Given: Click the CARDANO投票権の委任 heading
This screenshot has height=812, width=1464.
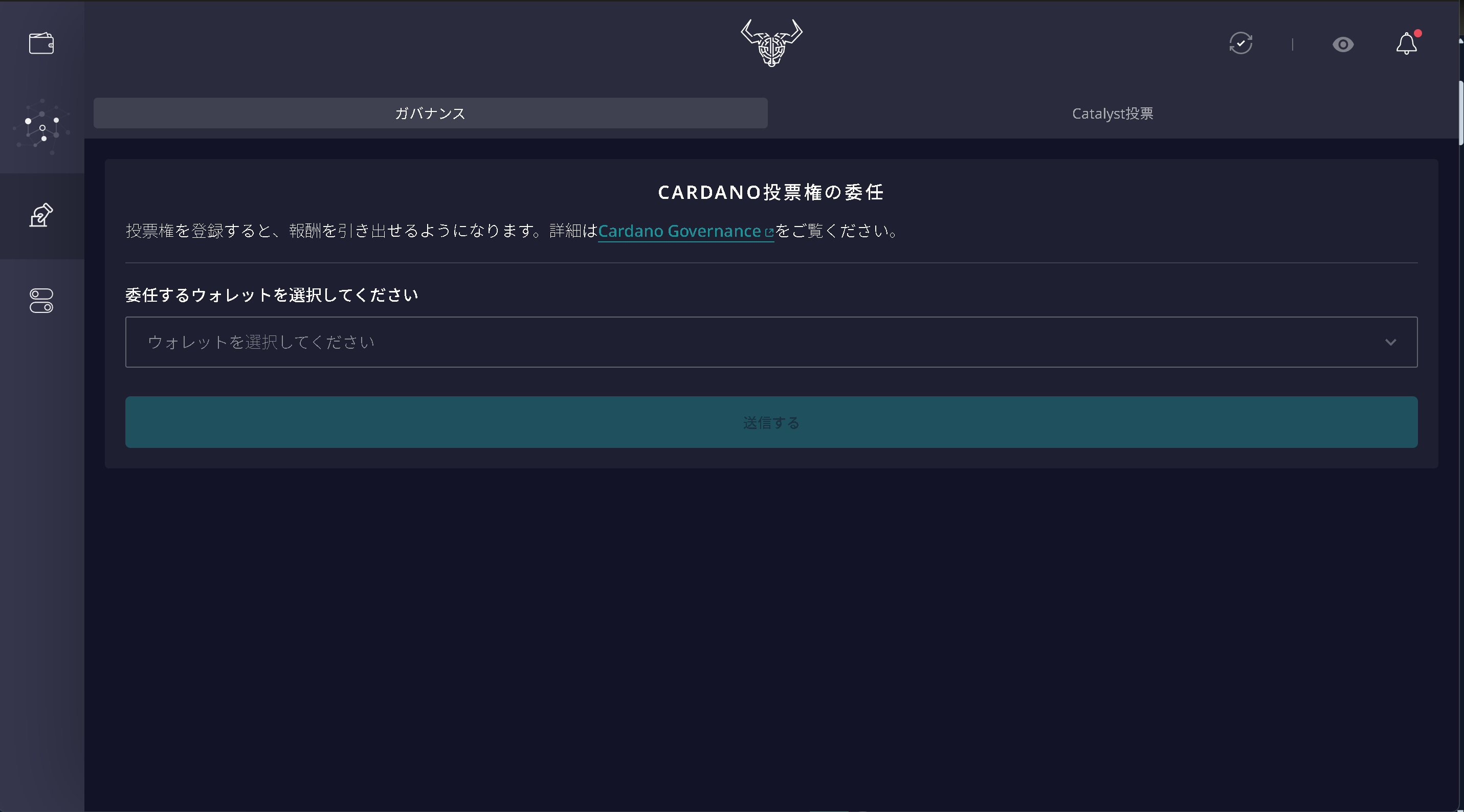Looking at the screenshot, I should [771, 192].
